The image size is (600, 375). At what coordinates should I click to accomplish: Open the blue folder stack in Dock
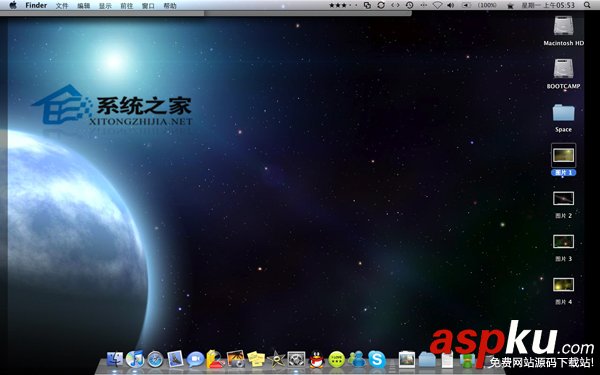pos(427,360)
